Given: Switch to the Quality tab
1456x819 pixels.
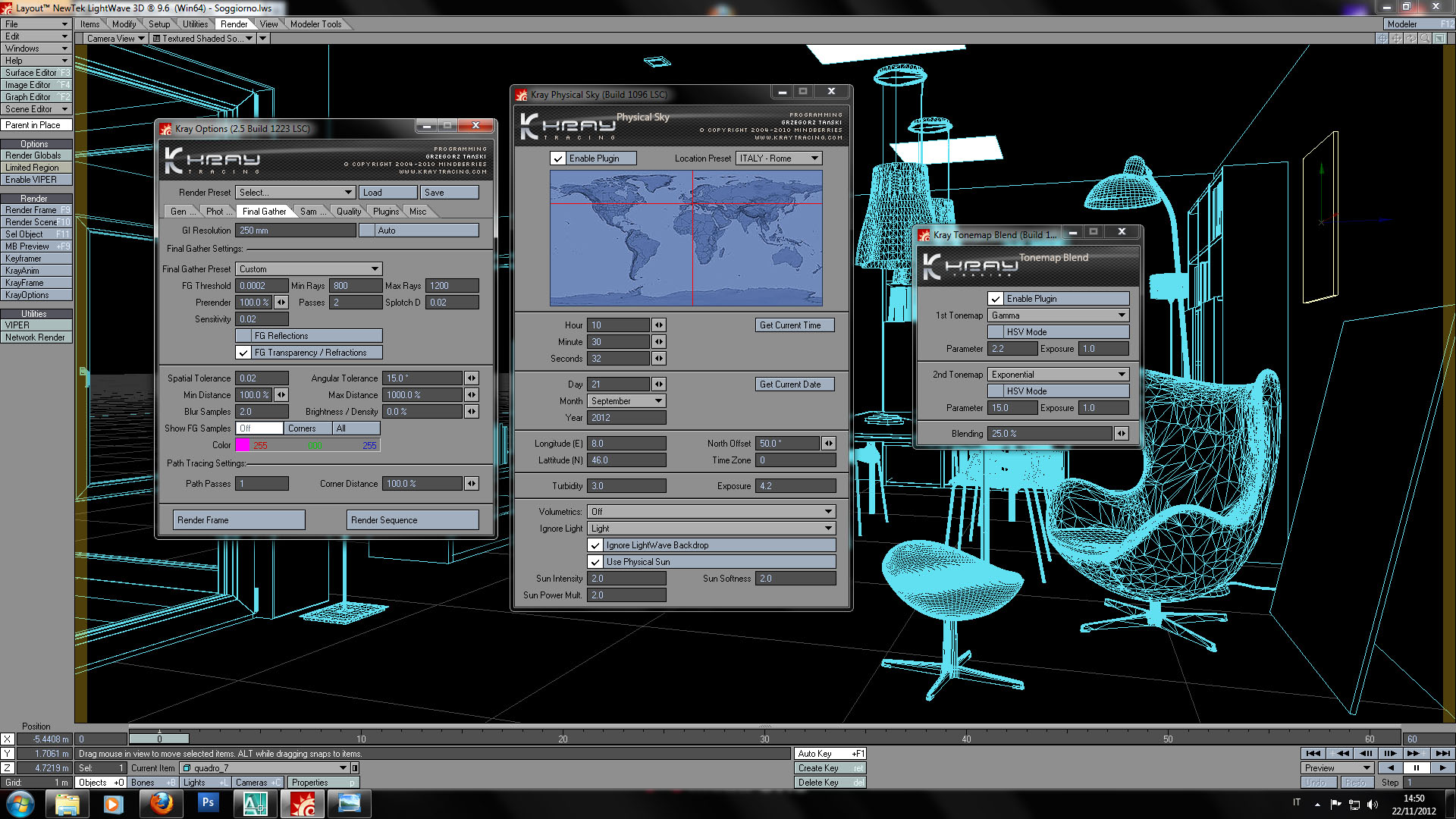Looking at the screenshot, I should (x=348, y=212).
